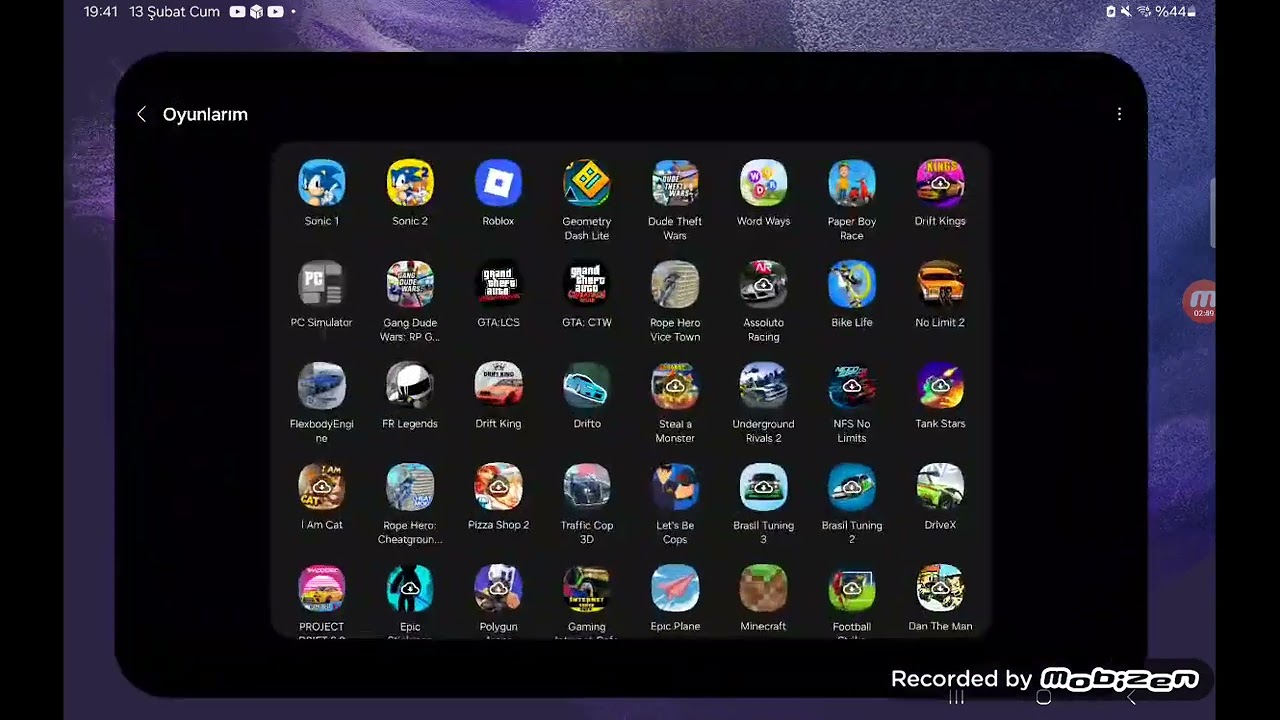Open the Drift King game
This screenshot has width=1280, height=720.
pos(498,386)
